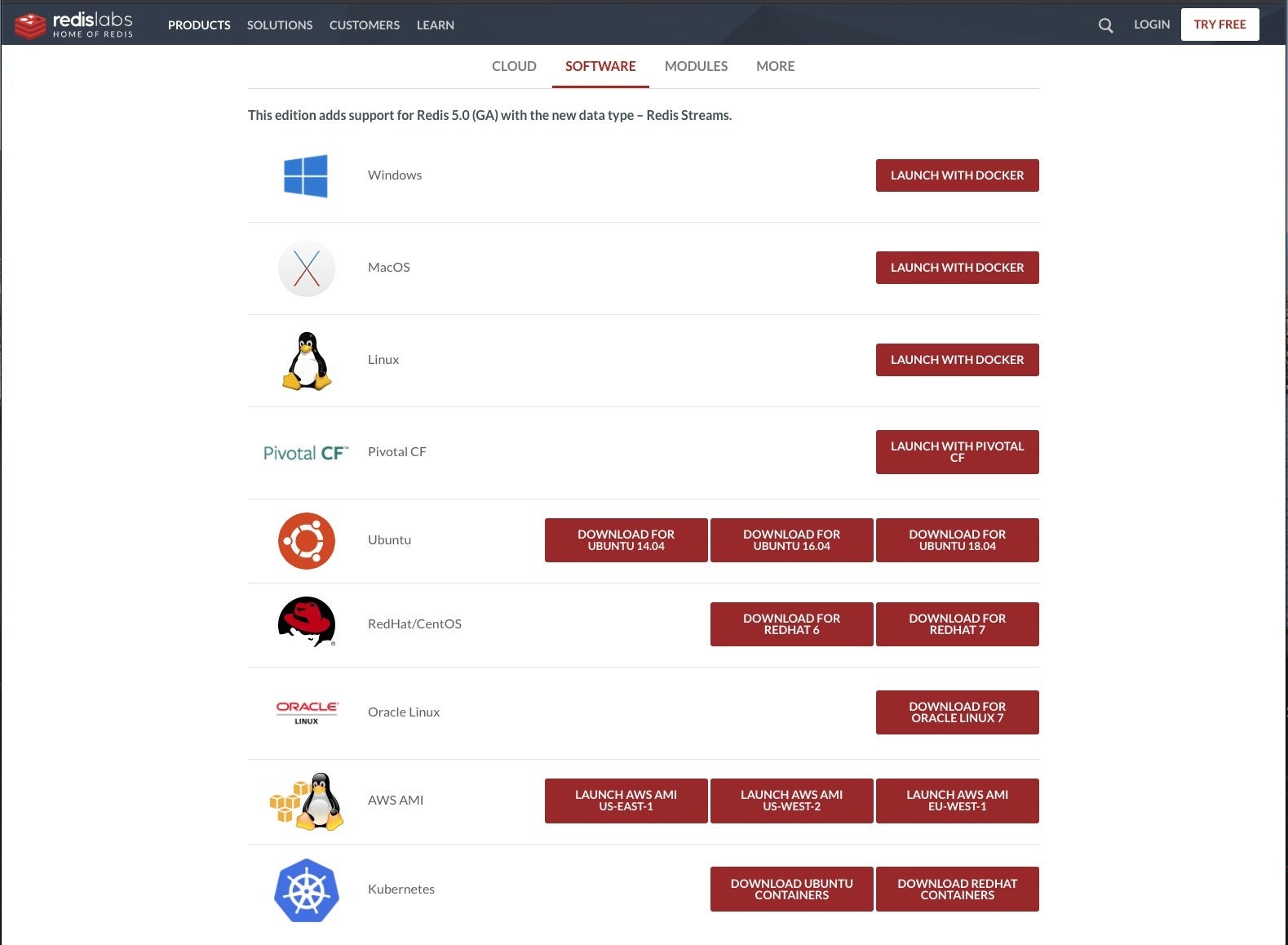
Task: Click the Oracle Linux text label
Action: (404, 712)
